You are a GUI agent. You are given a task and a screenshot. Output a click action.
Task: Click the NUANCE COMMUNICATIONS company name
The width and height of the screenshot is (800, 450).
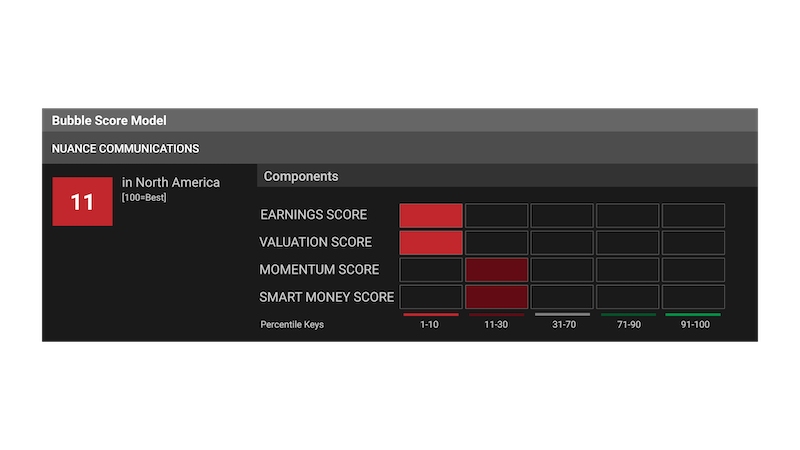tap(126, 148)
